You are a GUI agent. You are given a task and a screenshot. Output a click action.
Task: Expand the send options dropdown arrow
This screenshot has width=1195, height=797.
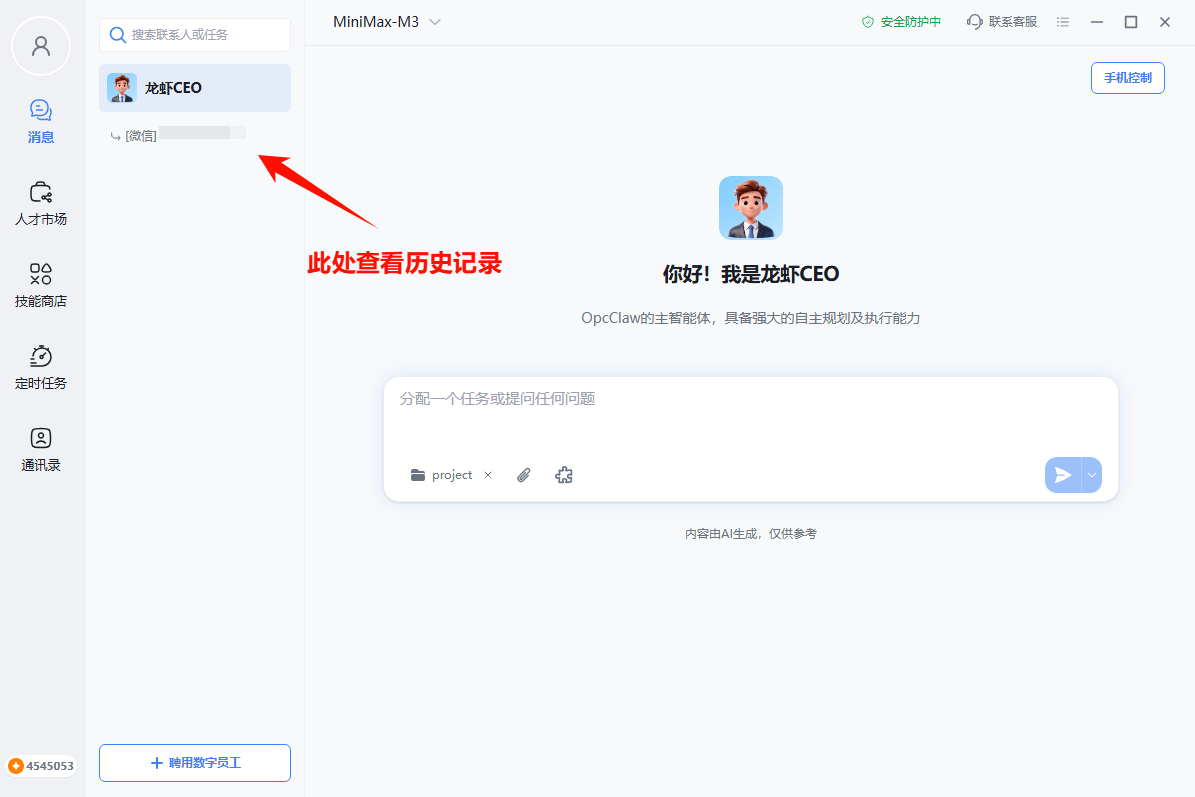(1092, 475)
